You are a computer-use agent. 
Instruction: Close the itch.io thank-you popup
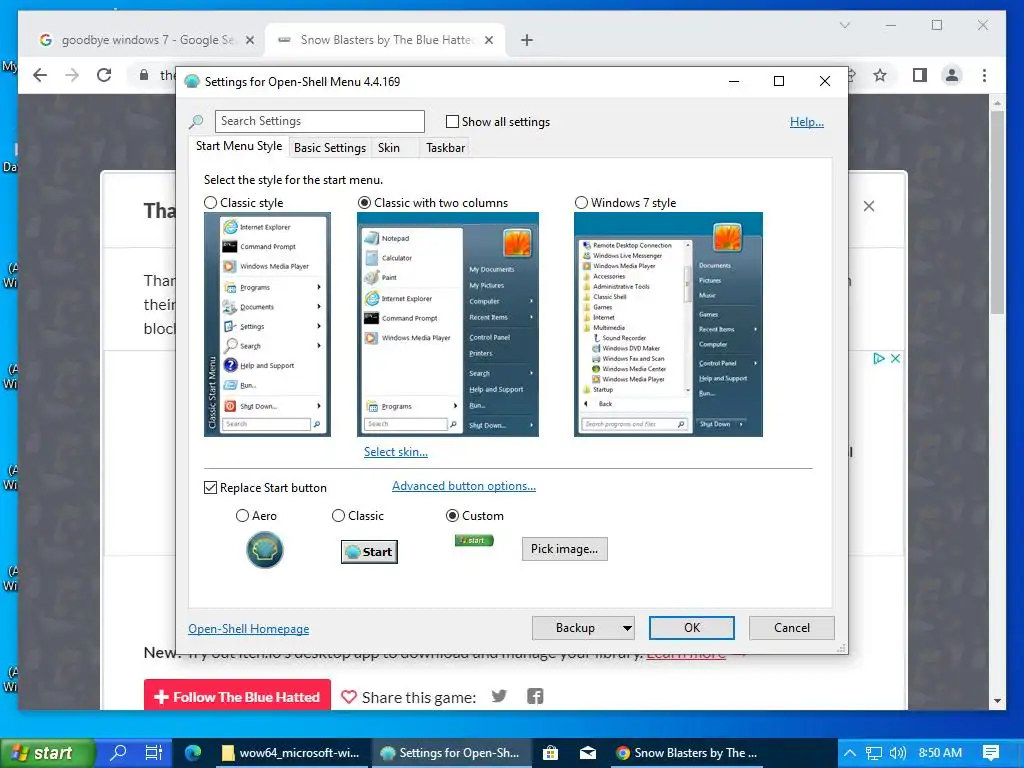point(869,206)
